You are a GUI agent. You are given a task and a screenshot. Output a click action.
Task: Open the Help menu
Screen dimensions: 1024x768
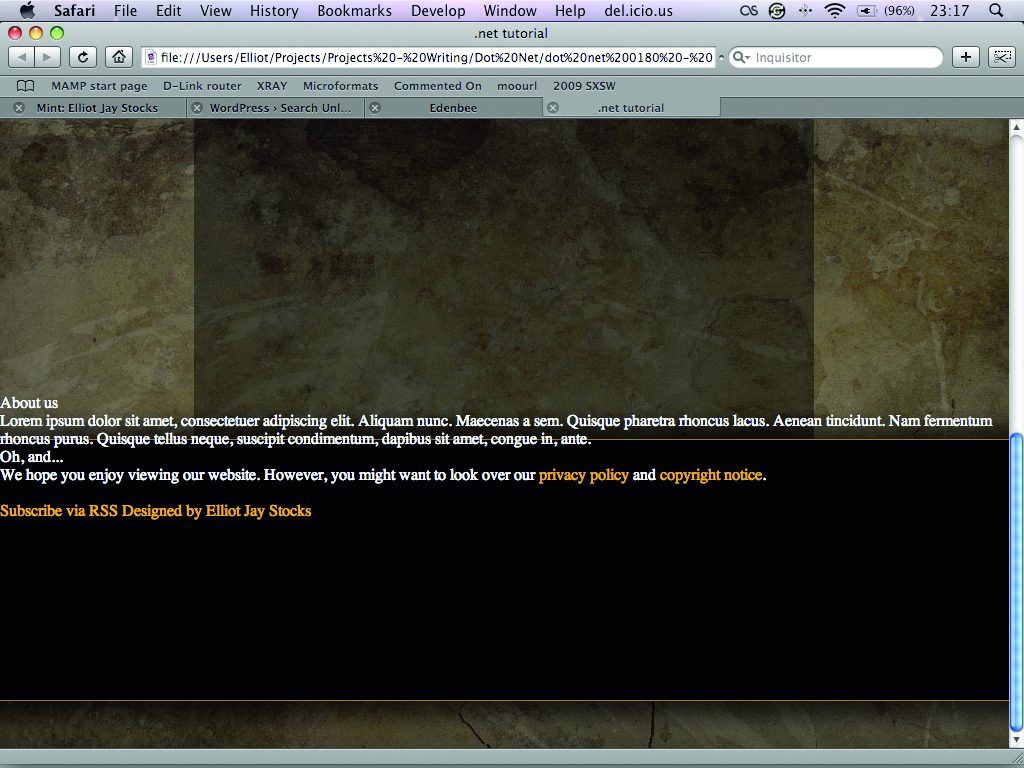(x=570, y=10)
